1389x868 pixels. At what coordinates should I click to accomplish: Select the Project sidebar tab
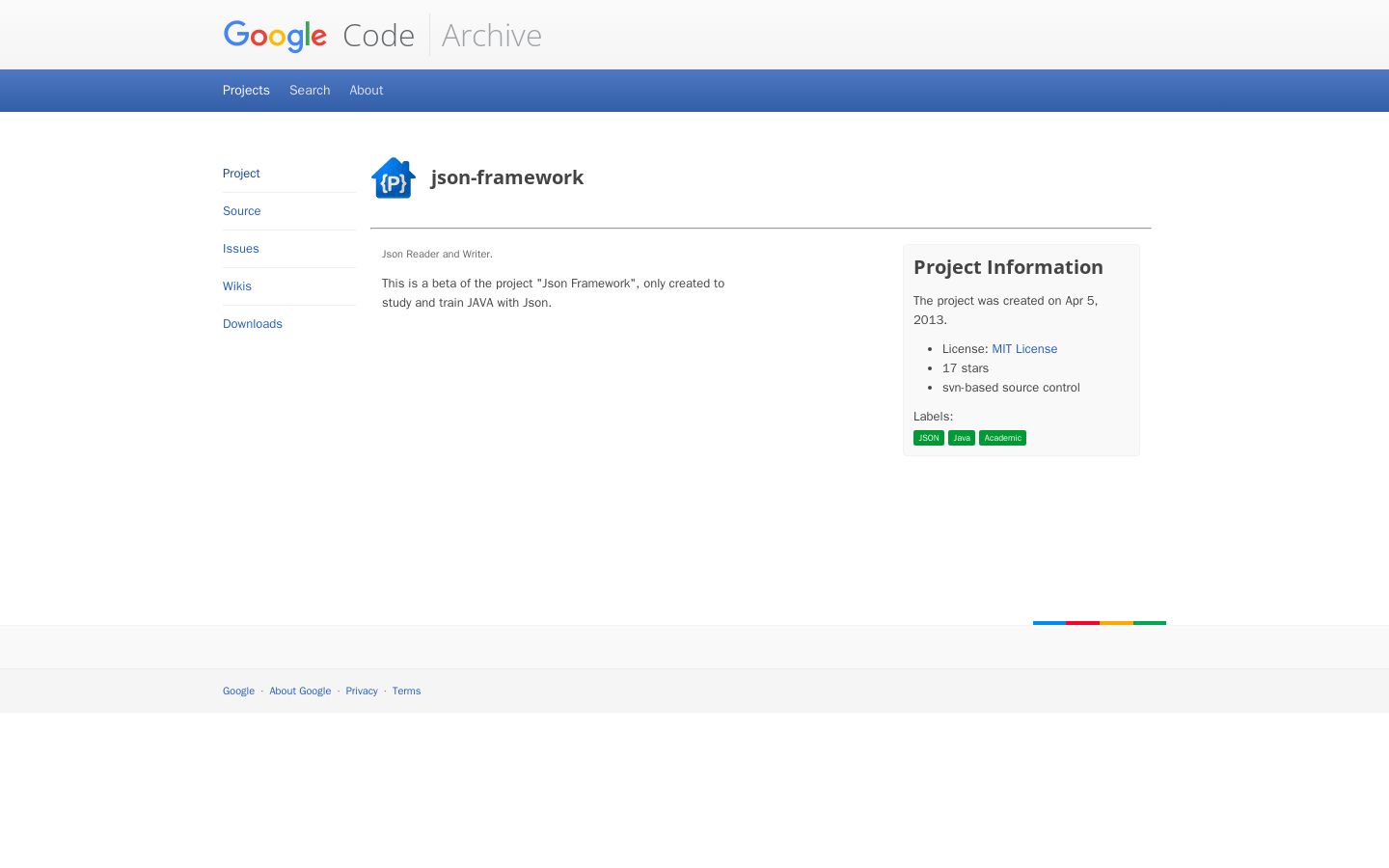point(241,174)
